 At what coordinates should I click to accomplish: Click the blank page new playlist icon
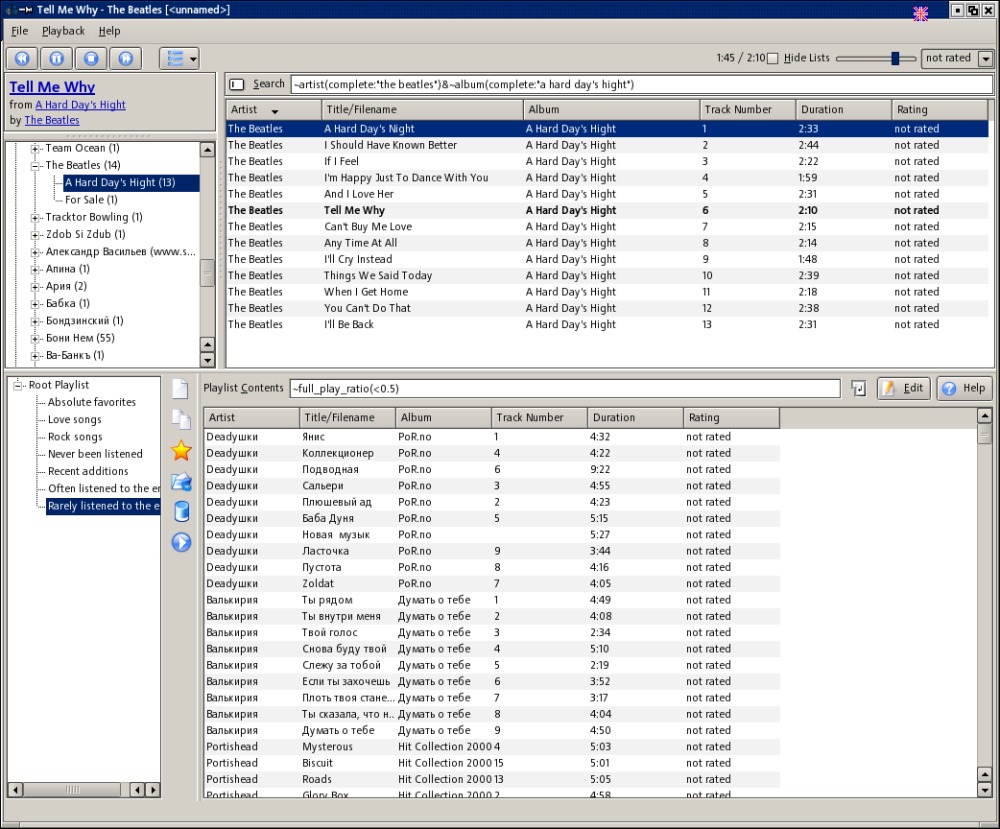pos(181,388)
